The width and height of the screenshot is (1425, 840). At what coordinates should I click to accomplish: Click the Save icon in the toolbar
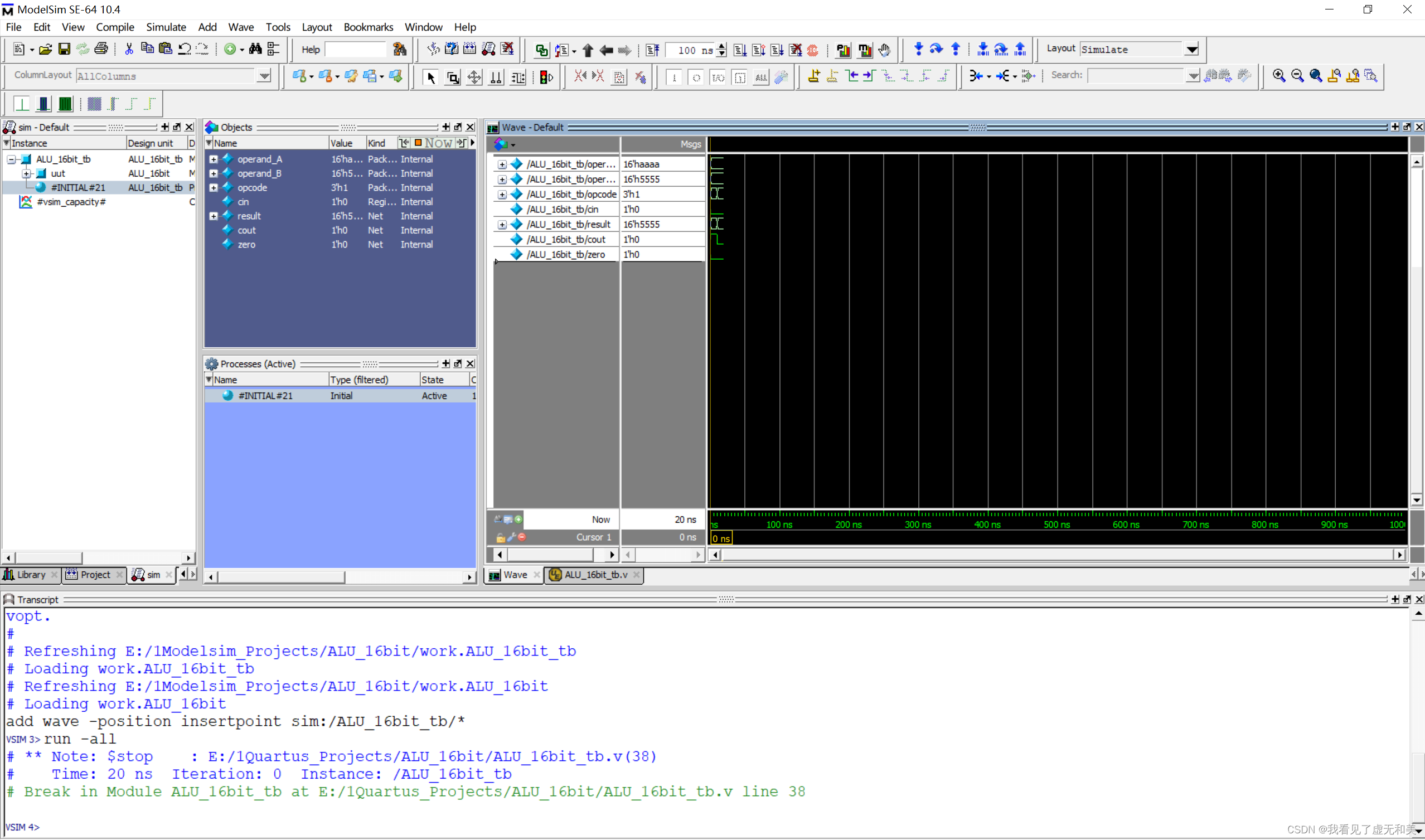pos(64,49)
